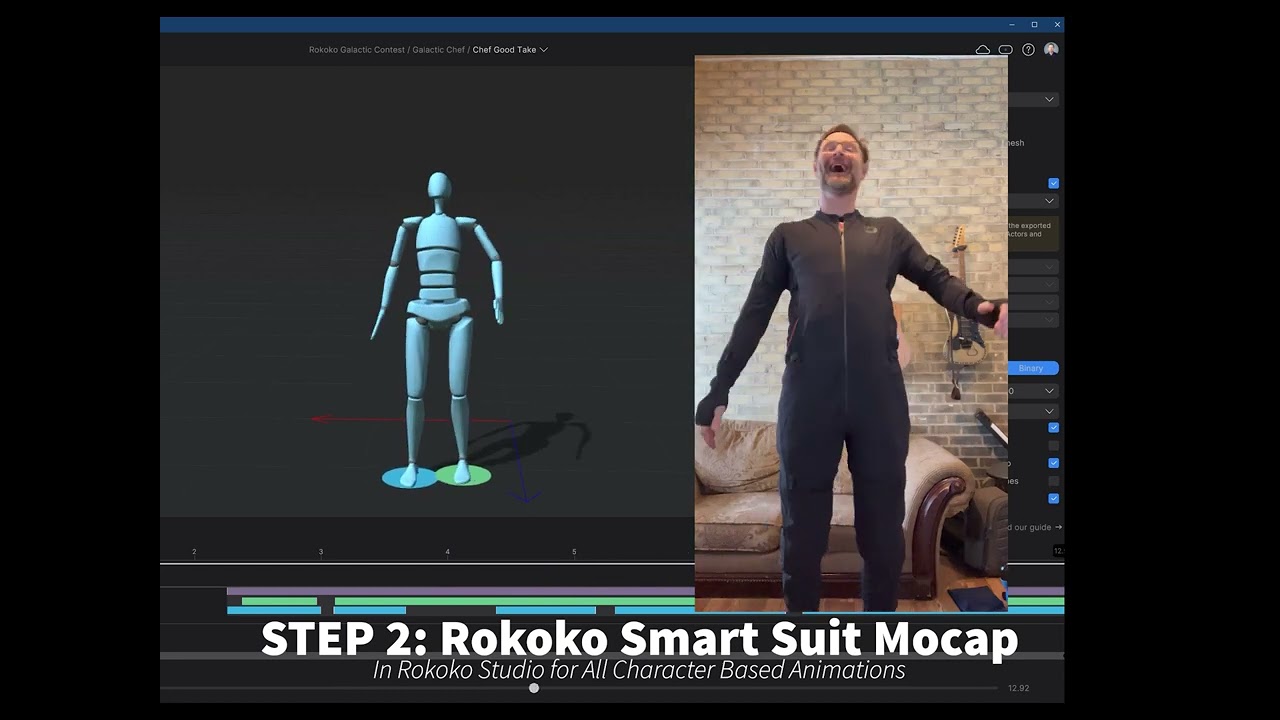This screenshot has width=1280, height=720.
Task: Toggle the blue checkbox above the info note
Action: coord(1053,183)
